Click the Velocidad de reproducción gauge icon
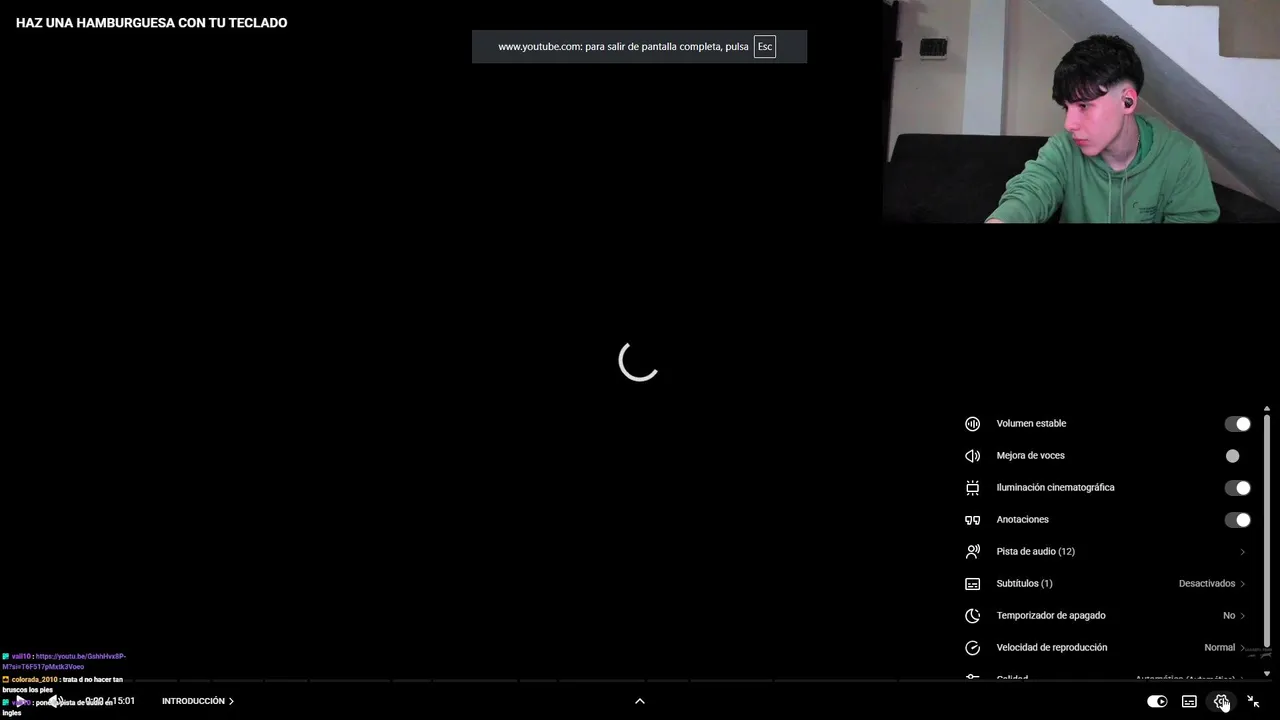 click(972, 648)
